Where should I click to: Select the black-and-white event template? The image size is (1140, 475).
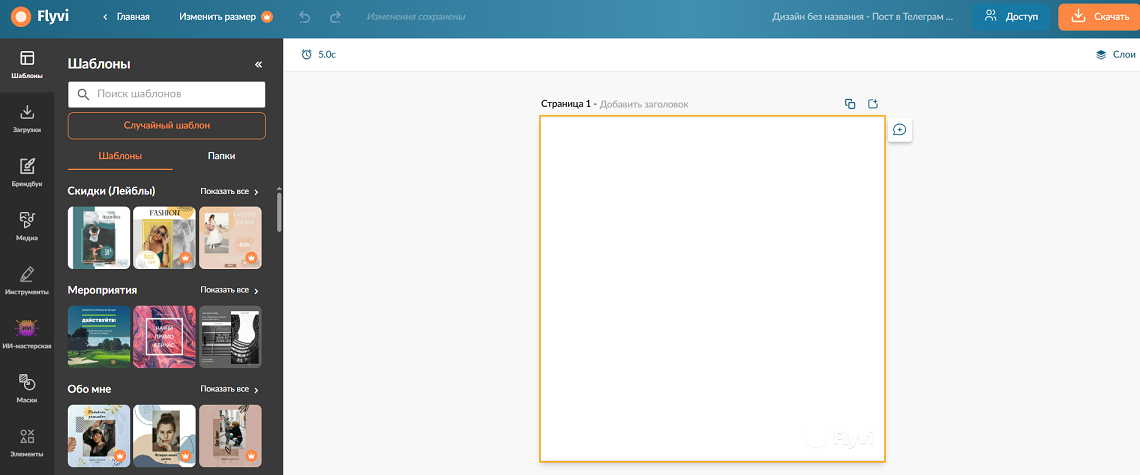(x=230, y=337)
